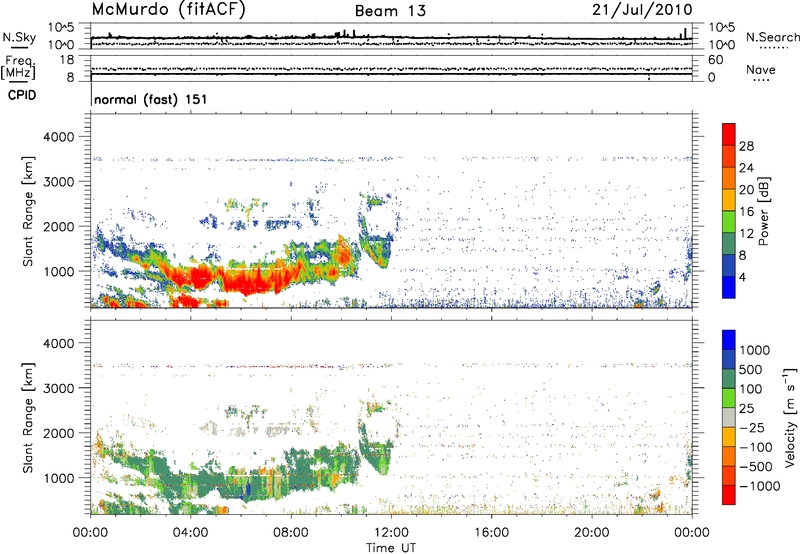Image resolution: width=800 pixels, height=554 pixels.
Task: Click the Beam 13 label
Action: 390,11
